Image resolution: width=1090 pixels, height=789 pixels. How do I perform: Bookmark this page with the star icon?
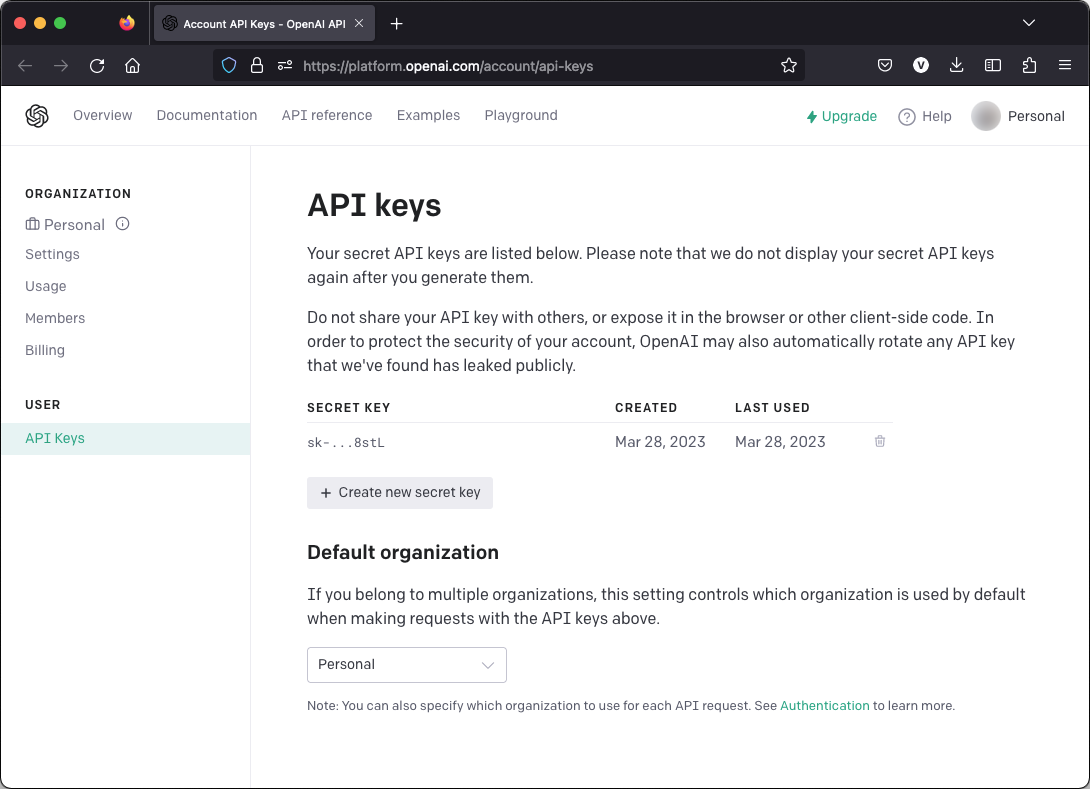(x=788, y=66)
